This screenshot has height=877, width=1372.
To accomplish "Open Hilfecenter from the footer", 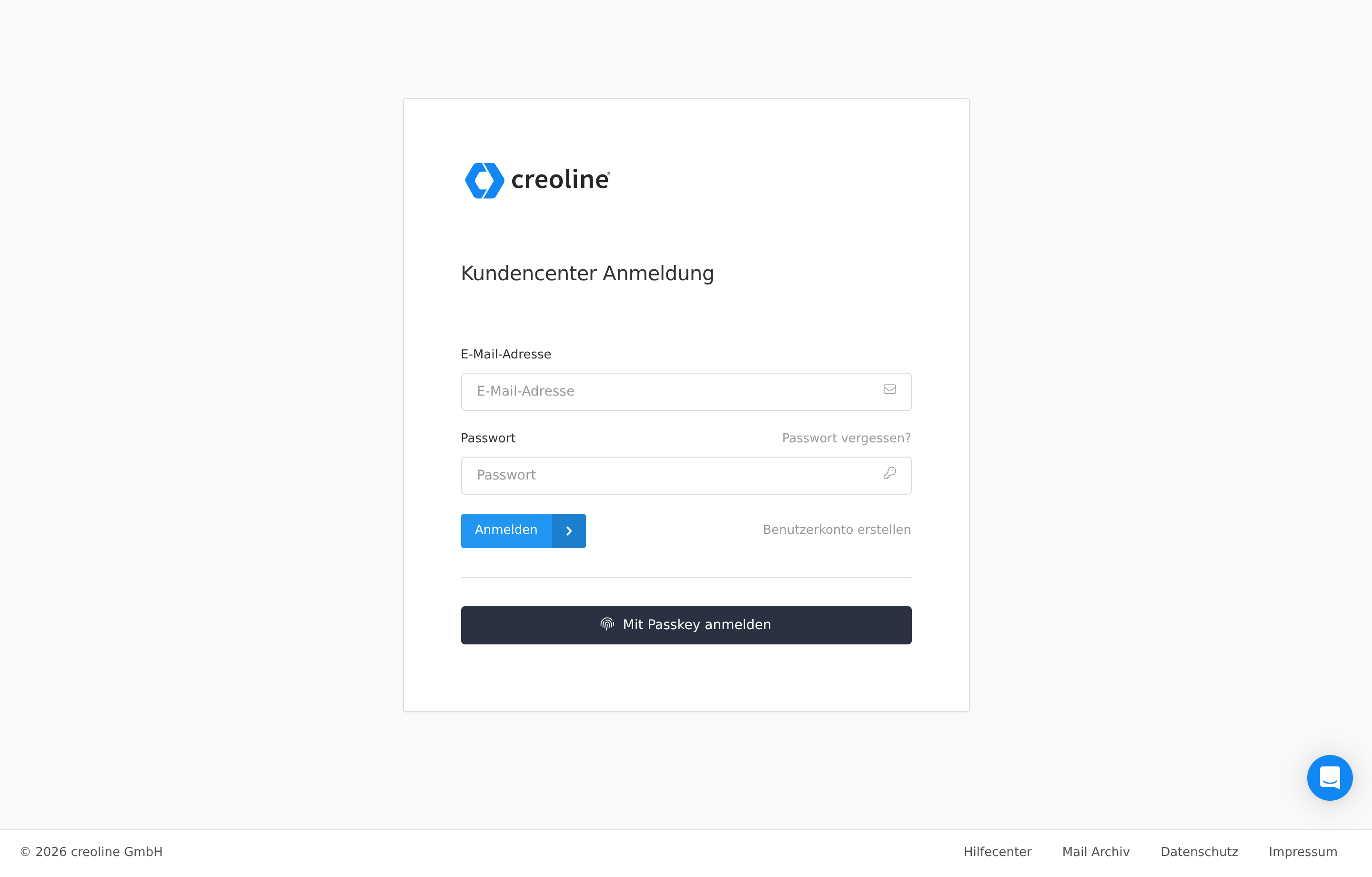I will pos(997,852).
